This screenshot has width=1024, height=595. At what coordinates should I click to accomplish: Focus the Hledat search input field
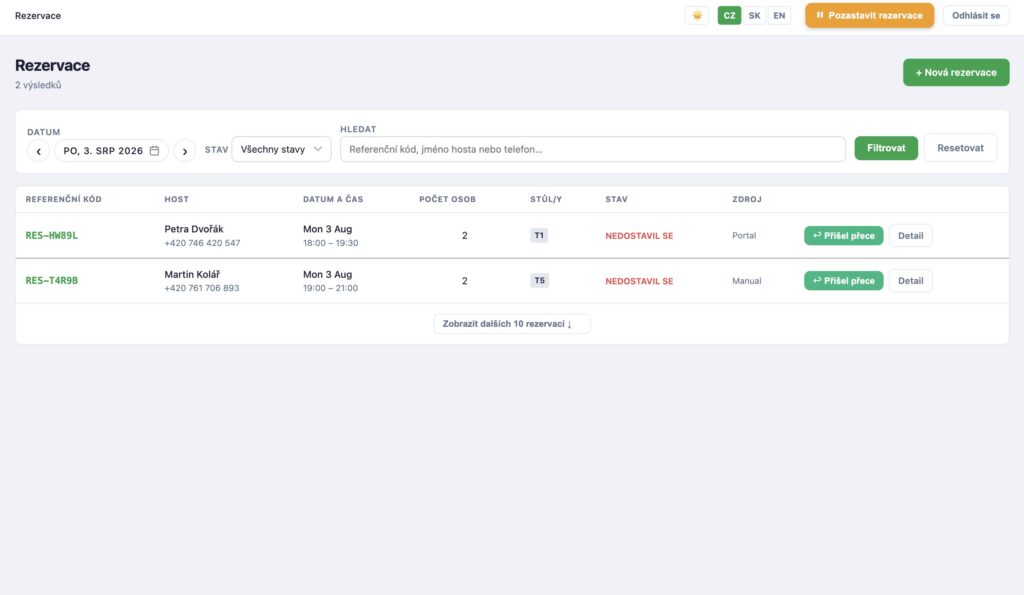pyautogui.click(x=593, y=149)
